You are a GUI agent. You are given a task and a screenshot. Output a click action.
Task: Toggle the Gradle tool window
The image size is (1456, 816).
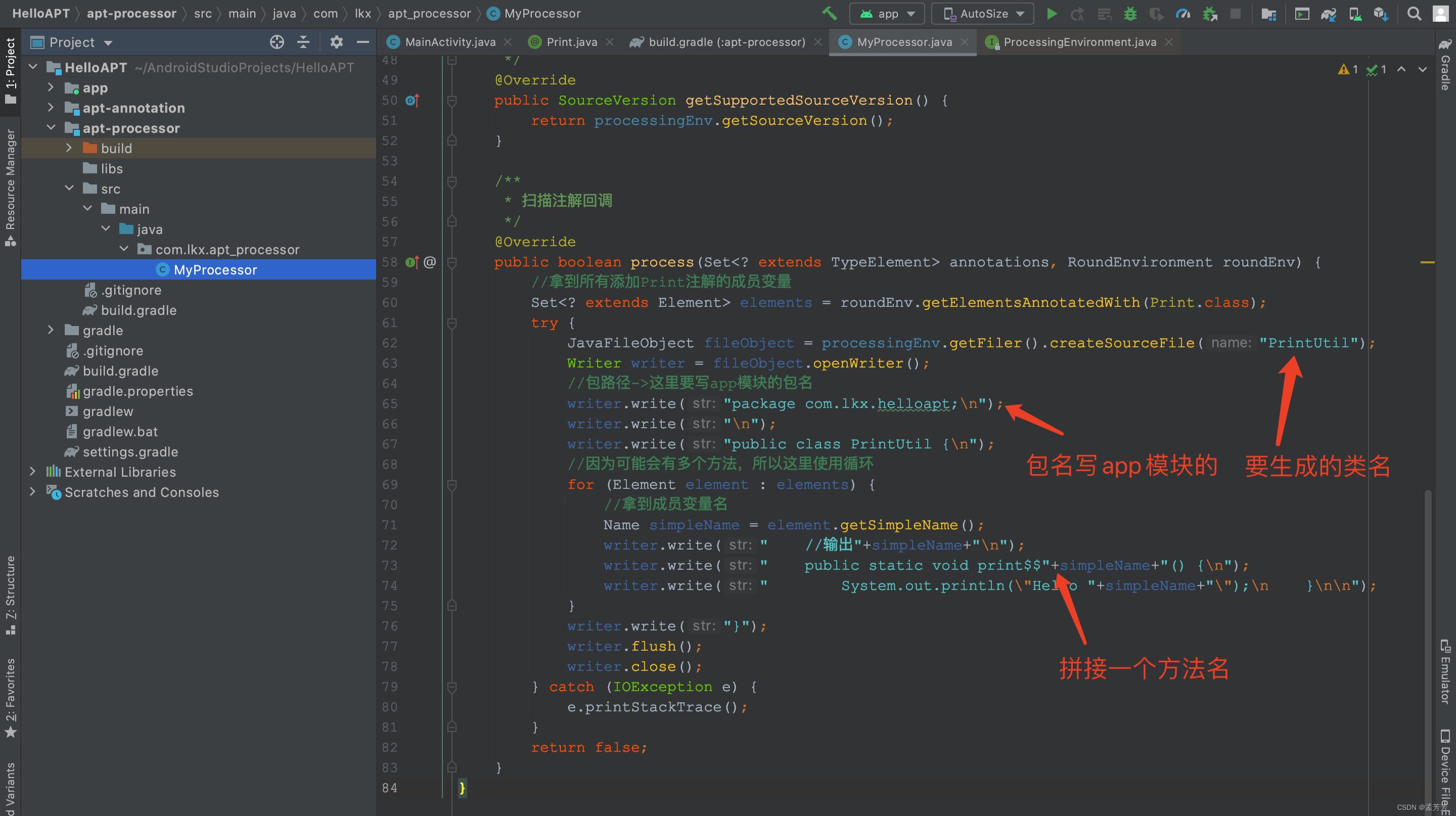point(1445,64)
